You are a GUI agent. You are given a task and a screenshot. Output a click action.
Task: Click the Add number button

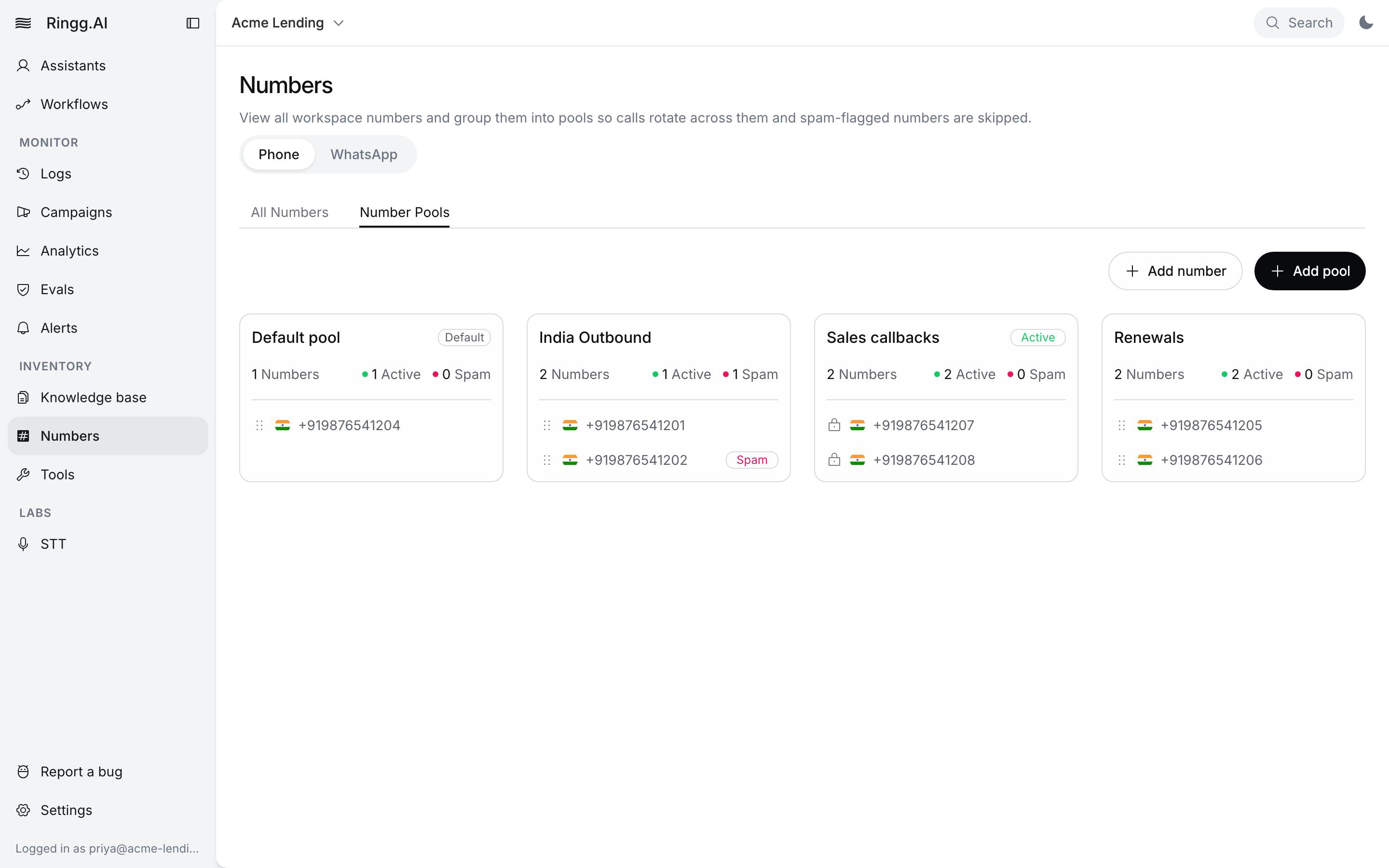tap(1175, 271)
